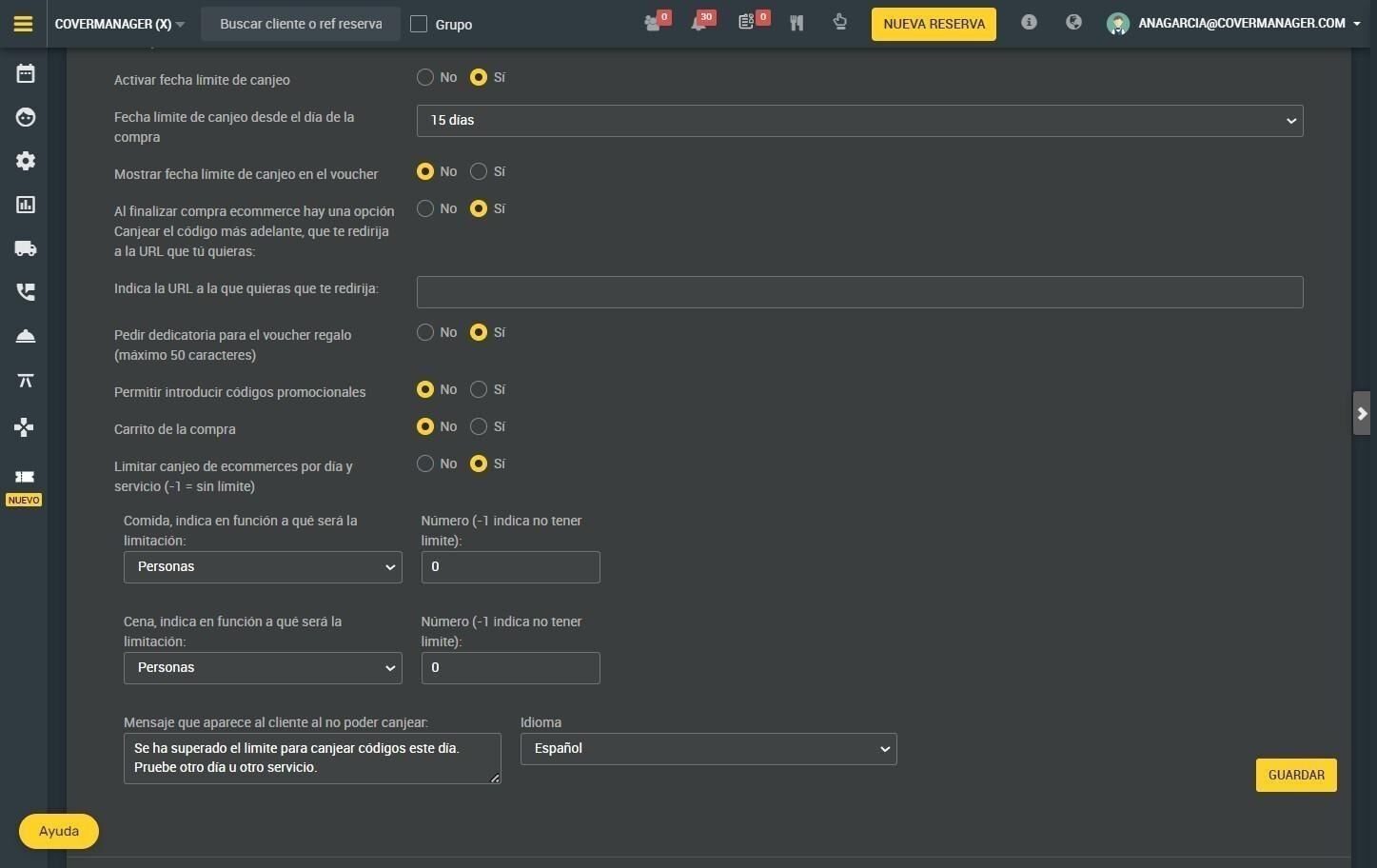Screen dimensions: 1377x868
Task: Open the Comida Personas limitation dropdown
Action: pyautogui.click(x=263, y=567)
